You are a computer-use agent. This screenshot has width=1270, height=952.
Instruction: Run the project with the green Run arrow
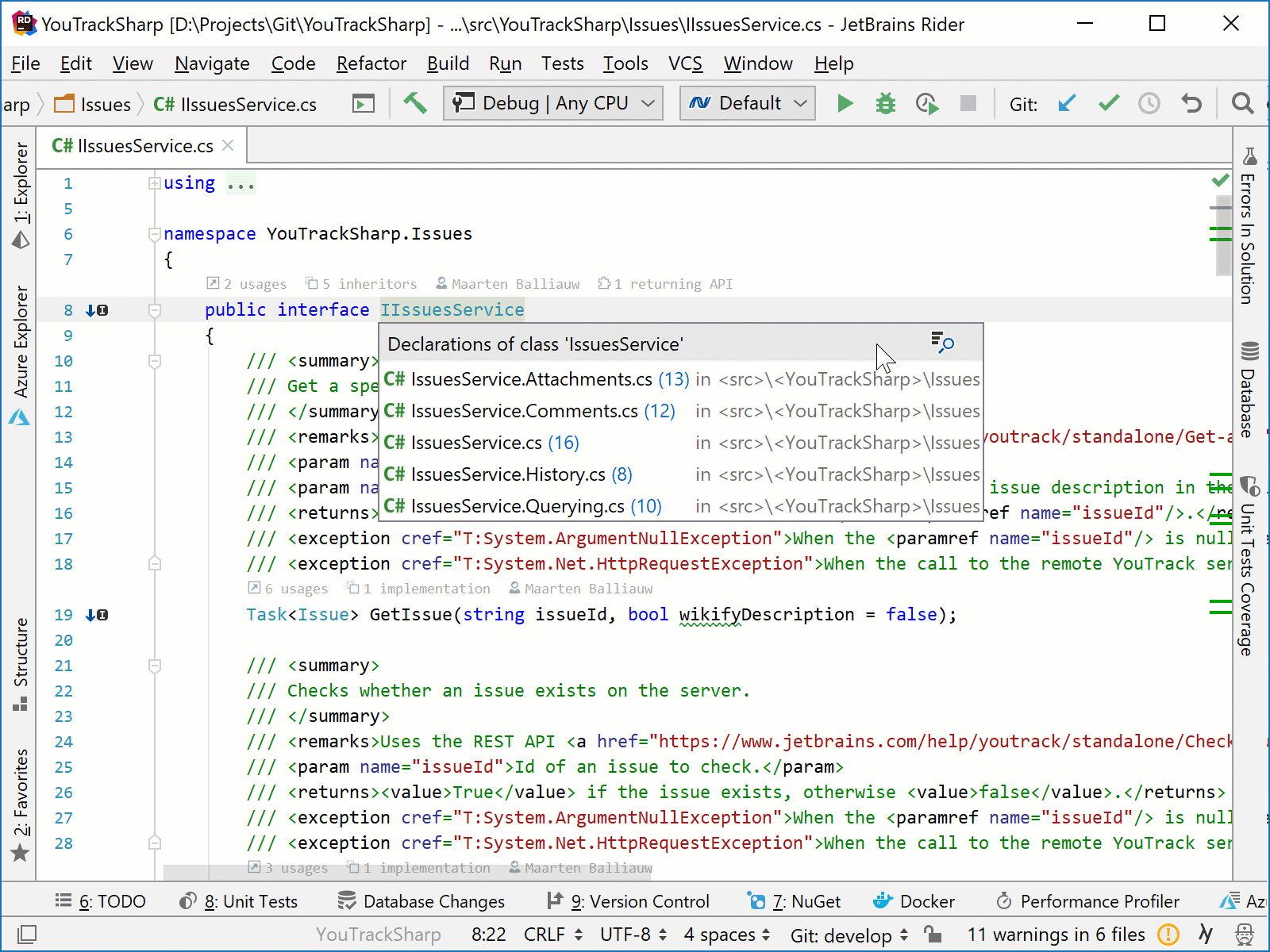[845, 103]
